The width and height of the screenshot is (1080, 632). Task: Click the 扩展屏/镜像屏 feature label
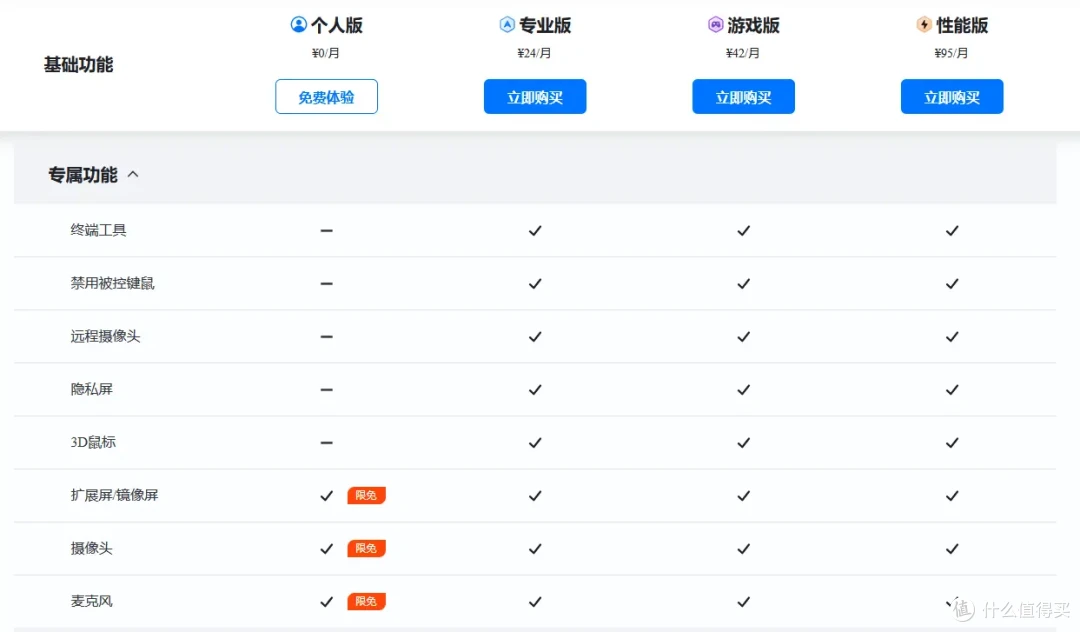[114, 495]
